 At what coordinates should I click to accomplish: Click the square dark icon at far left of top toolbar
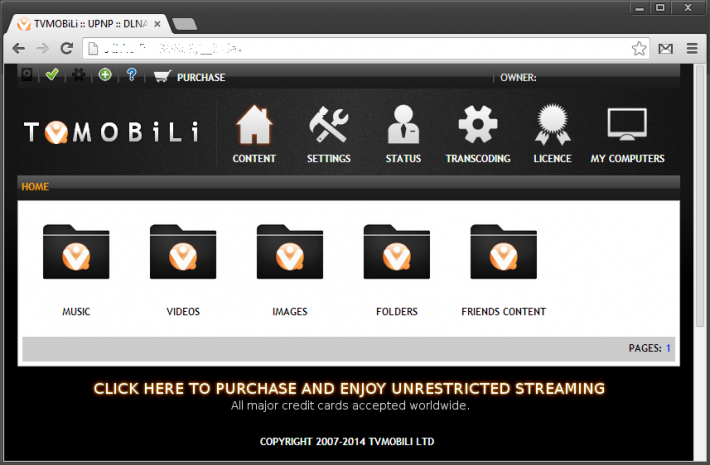click(x=27, y=74)
